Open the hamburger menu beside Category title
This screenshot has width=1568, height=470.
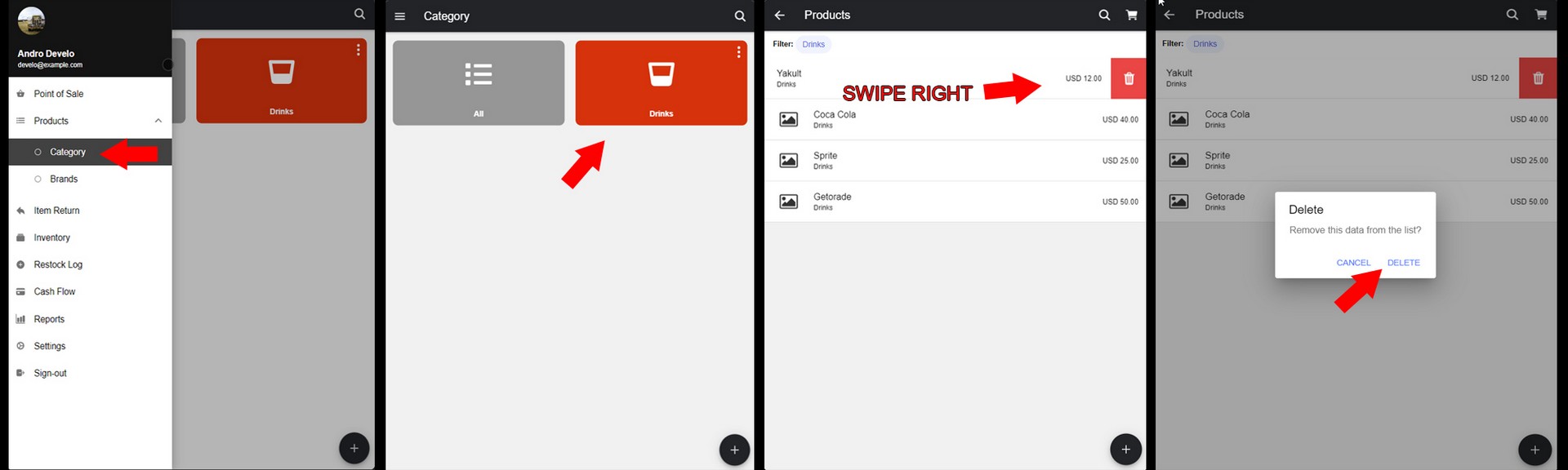pos(400,16)
